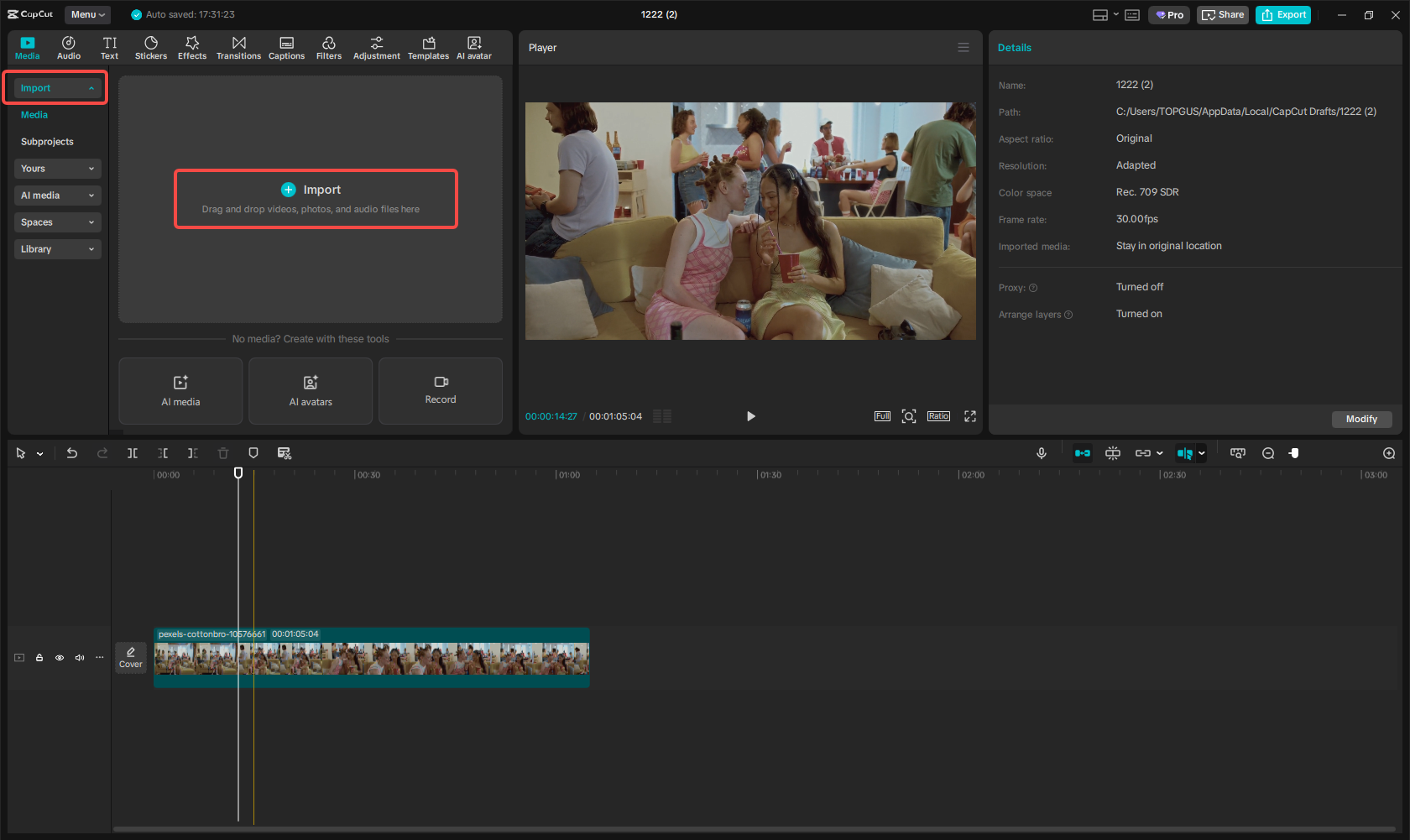The height and width of the screenshot is (840, 1410).
Task: Hide the video track with the eye toggle
Action: pos(59,658)
